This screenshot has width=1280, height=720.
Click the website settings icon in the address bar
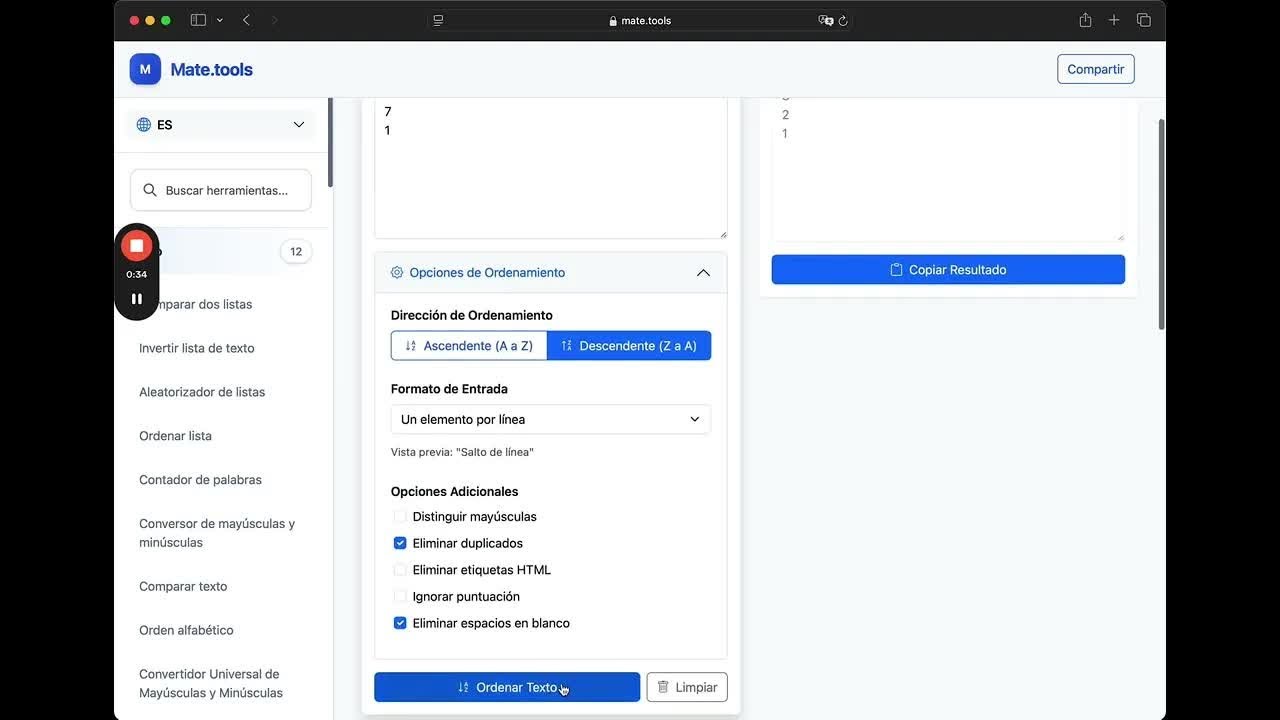tap(438, 20)
